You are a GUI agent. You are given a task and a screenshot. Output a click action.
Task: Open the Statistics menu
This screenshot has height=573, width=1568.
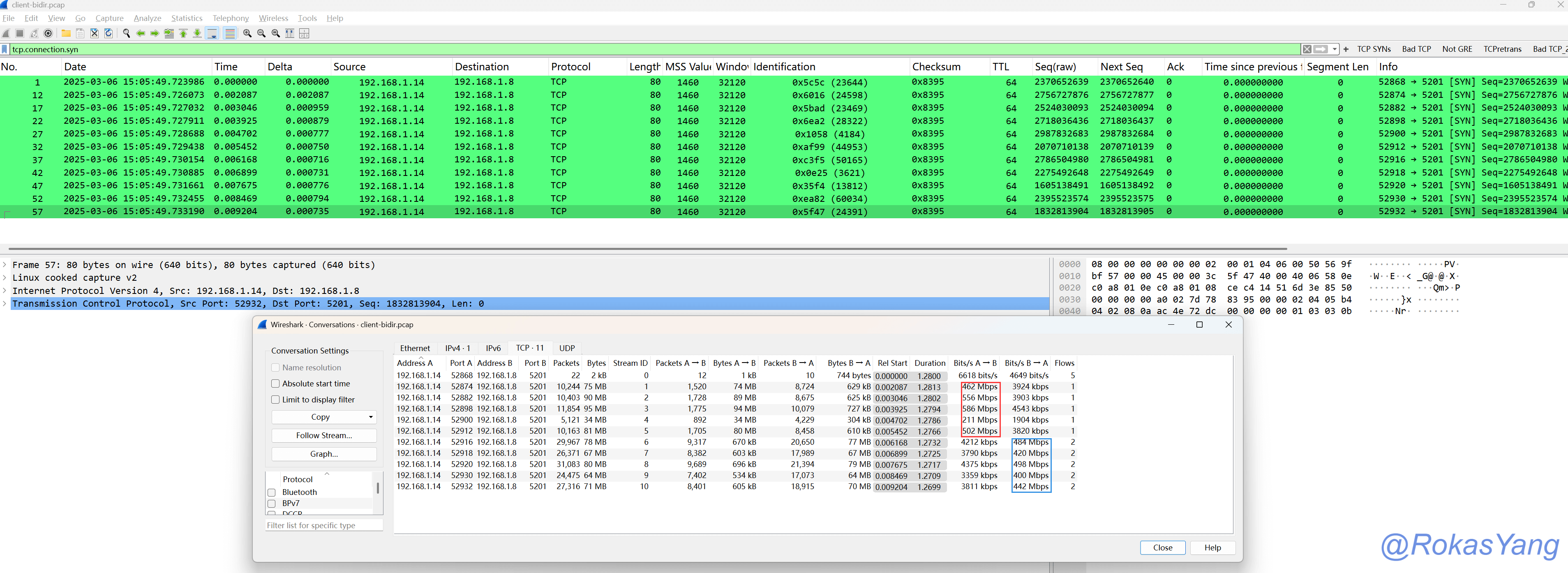pos(186,18)
